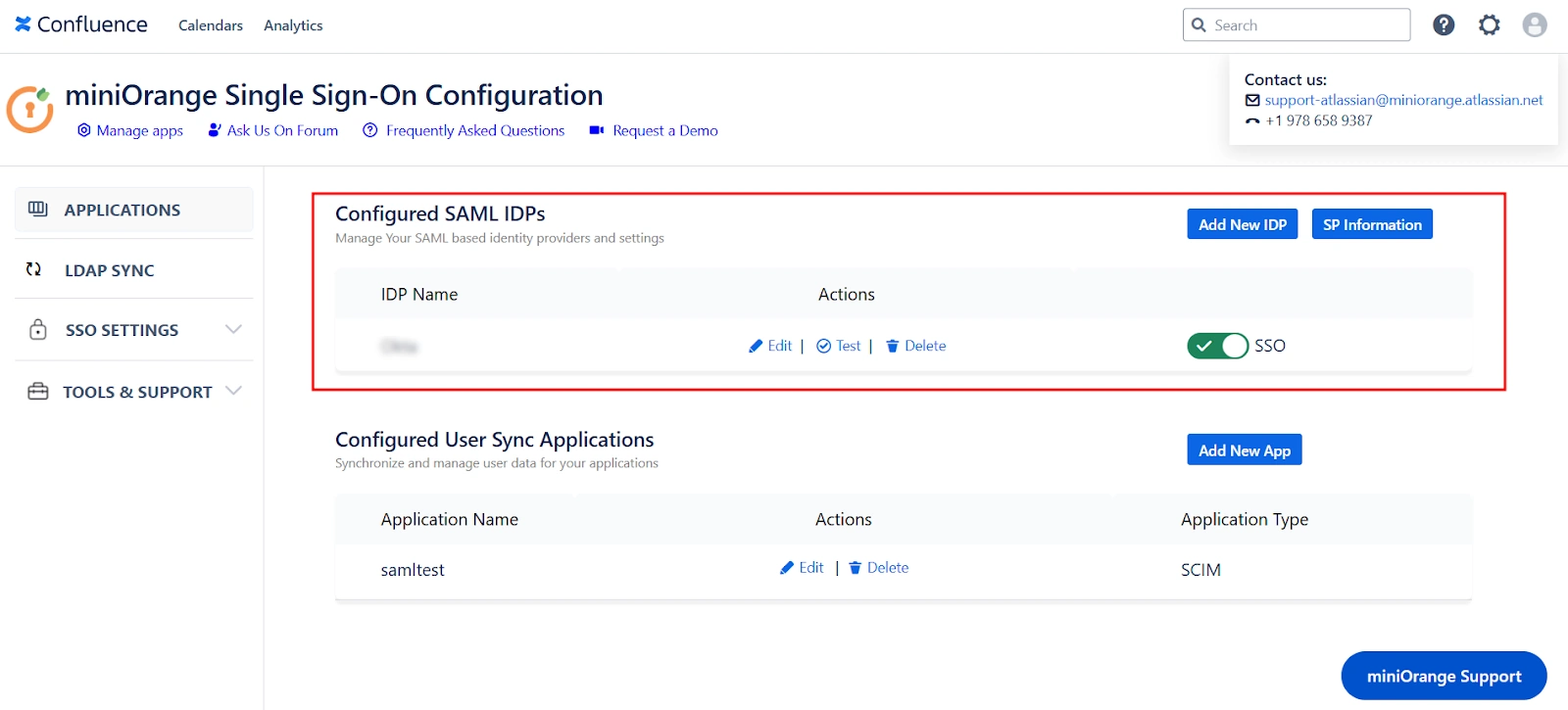This screenshot has height=710, width=1568.
Task: Click Edit for the samltest application
Action: [x=811, y=567]
